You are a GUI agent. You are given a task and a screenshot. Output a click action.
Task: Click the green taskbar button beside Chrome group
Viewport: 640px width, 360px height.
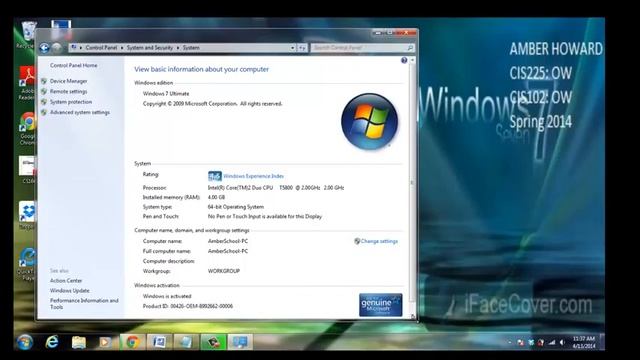coord(213,342)
